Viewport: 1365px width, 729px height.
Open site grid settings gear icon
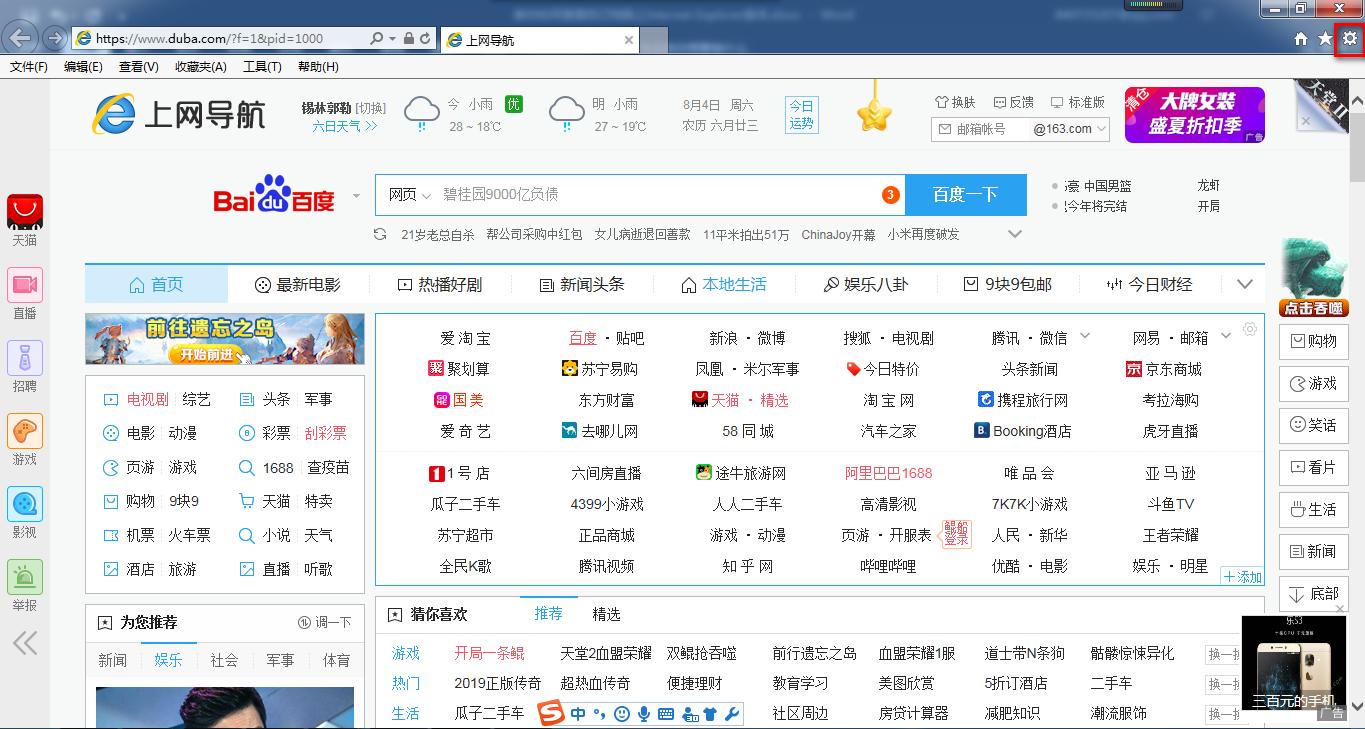[1250, 329]
